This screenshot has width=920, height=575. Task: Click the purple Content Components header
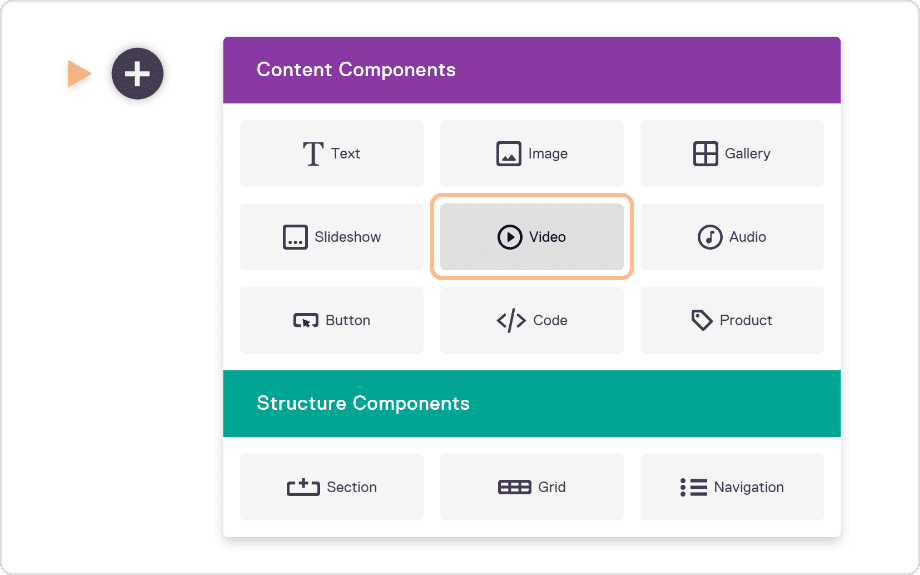point(531,70)
